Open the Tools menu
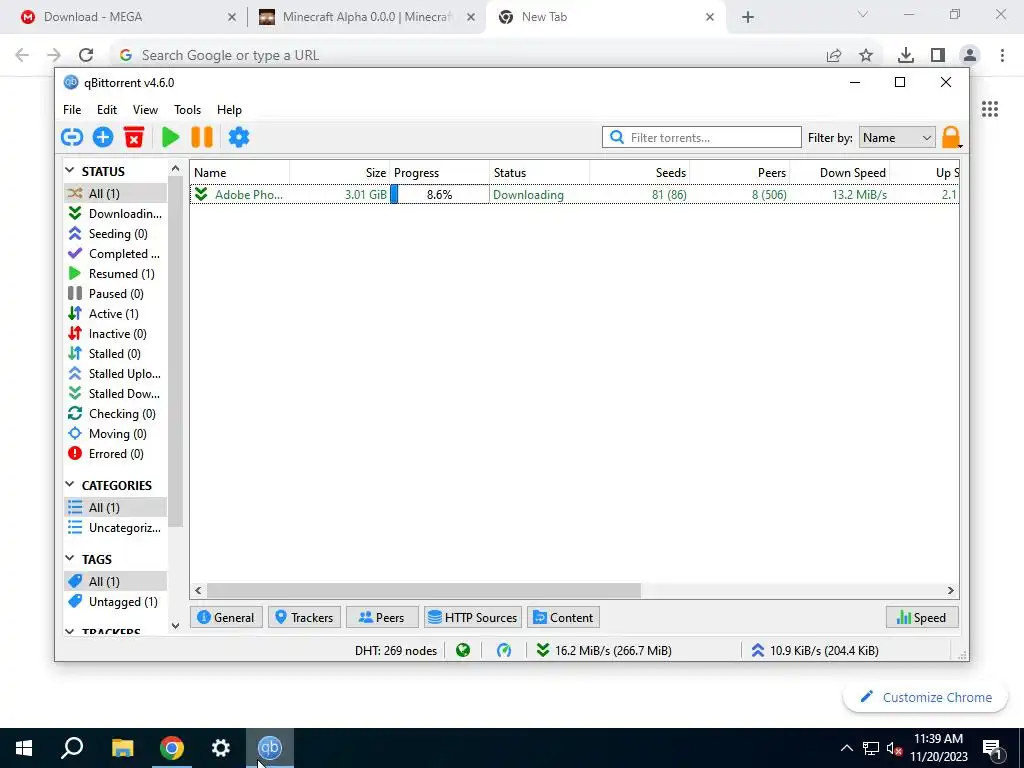 click(187, 110)
